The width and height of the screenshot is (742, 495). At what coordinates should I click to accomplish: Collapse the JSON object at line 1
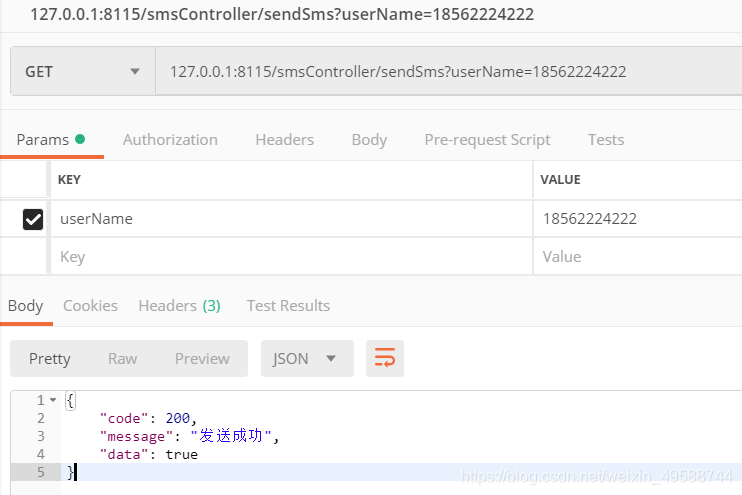53,400
